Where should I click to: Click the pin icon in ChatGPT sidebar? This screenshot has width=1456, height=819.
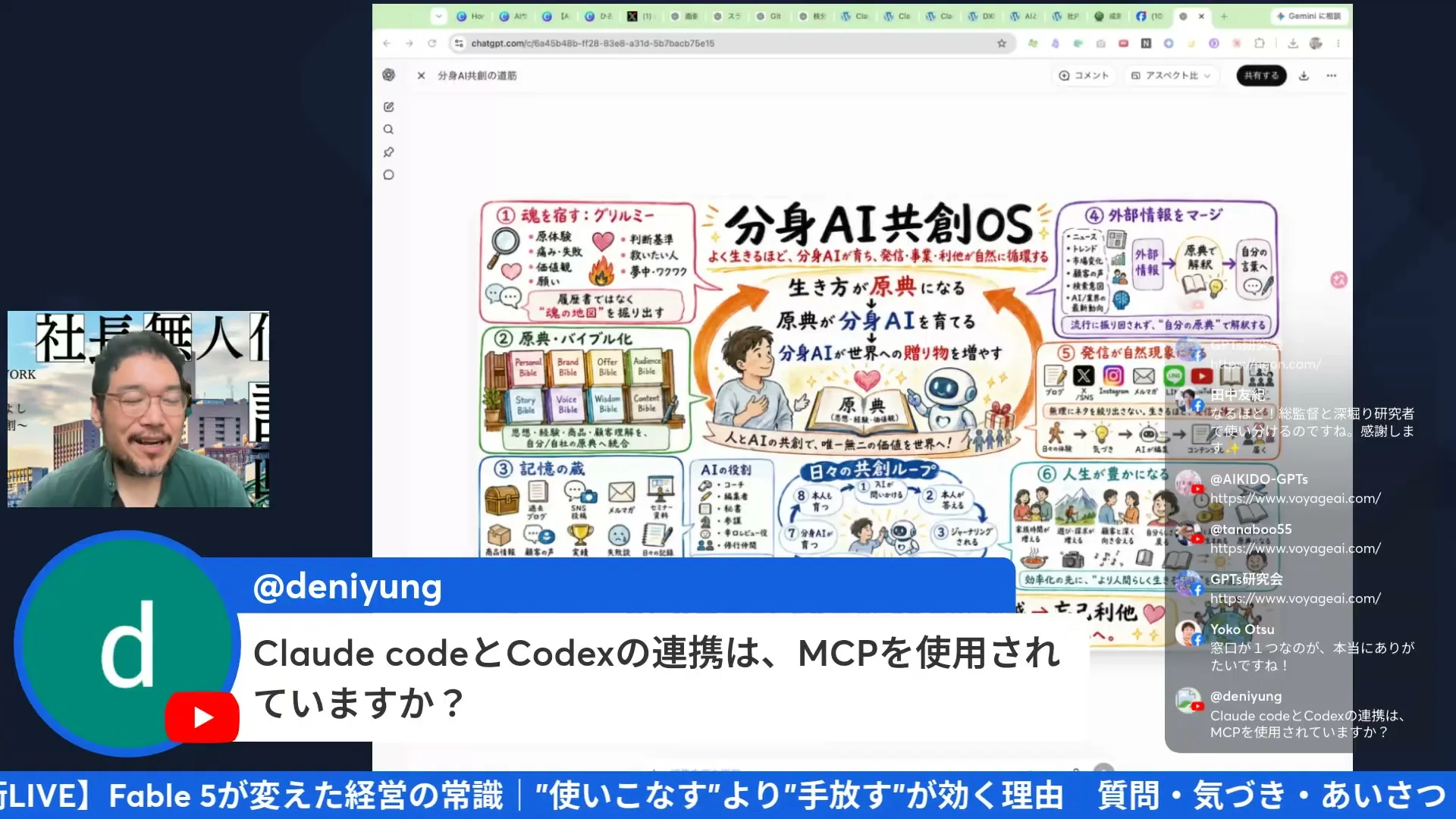pos(388,152)
